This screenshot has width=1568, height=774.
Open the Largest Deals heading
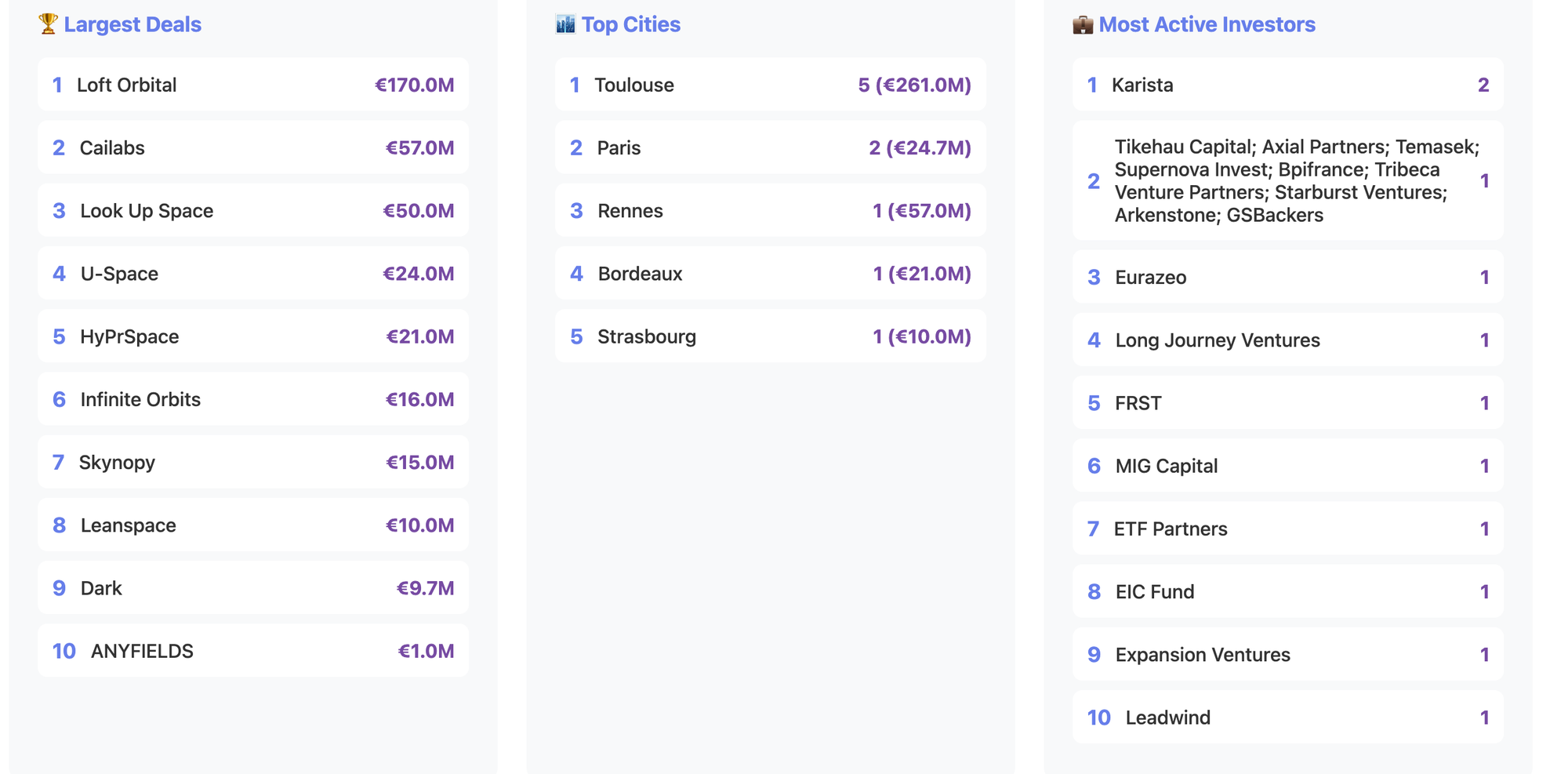pos(132,24)
